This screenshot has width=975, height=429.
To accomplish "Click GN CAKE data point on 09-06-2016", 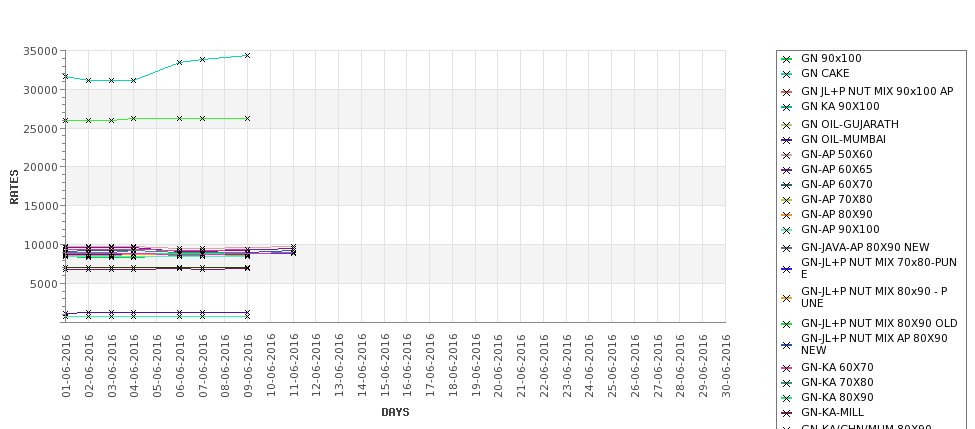I will [247, 55].
